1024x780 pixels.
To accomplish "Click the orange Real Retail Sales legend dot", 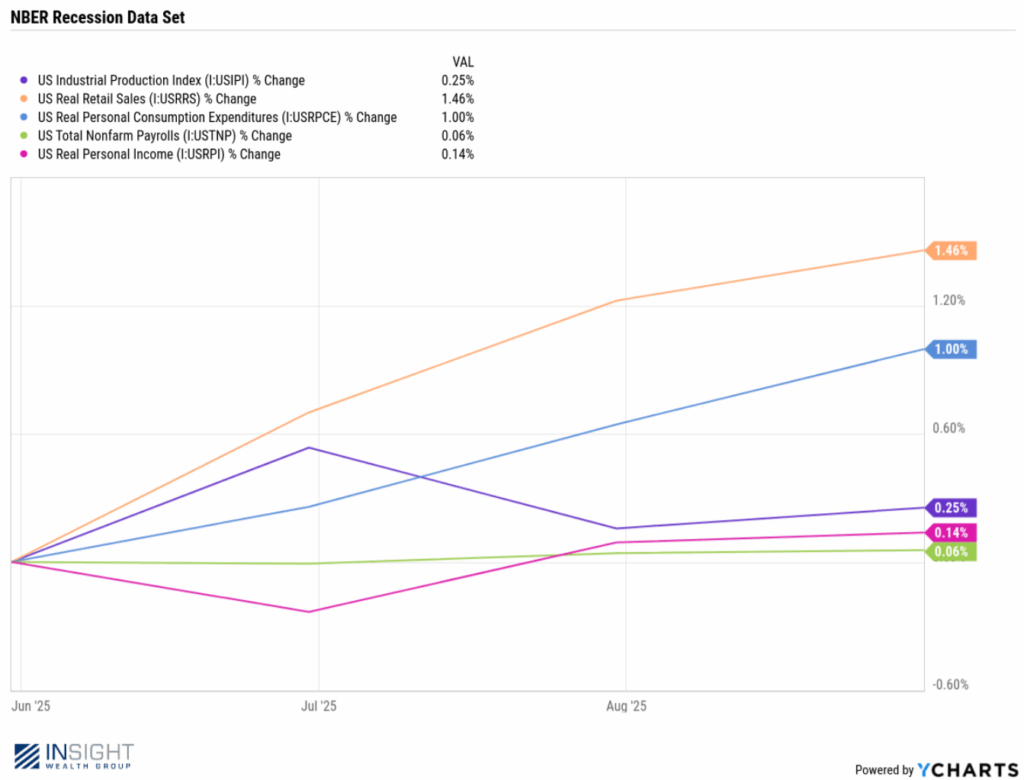I will click(x=24, y=99).
